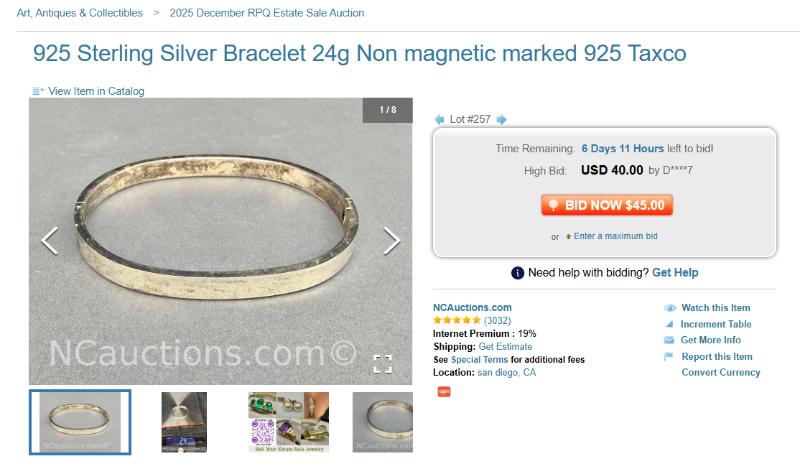This screenshot has height=469, width=800.
Task: Click the envelope icon for Get More Info
Action: coord(669,340)
